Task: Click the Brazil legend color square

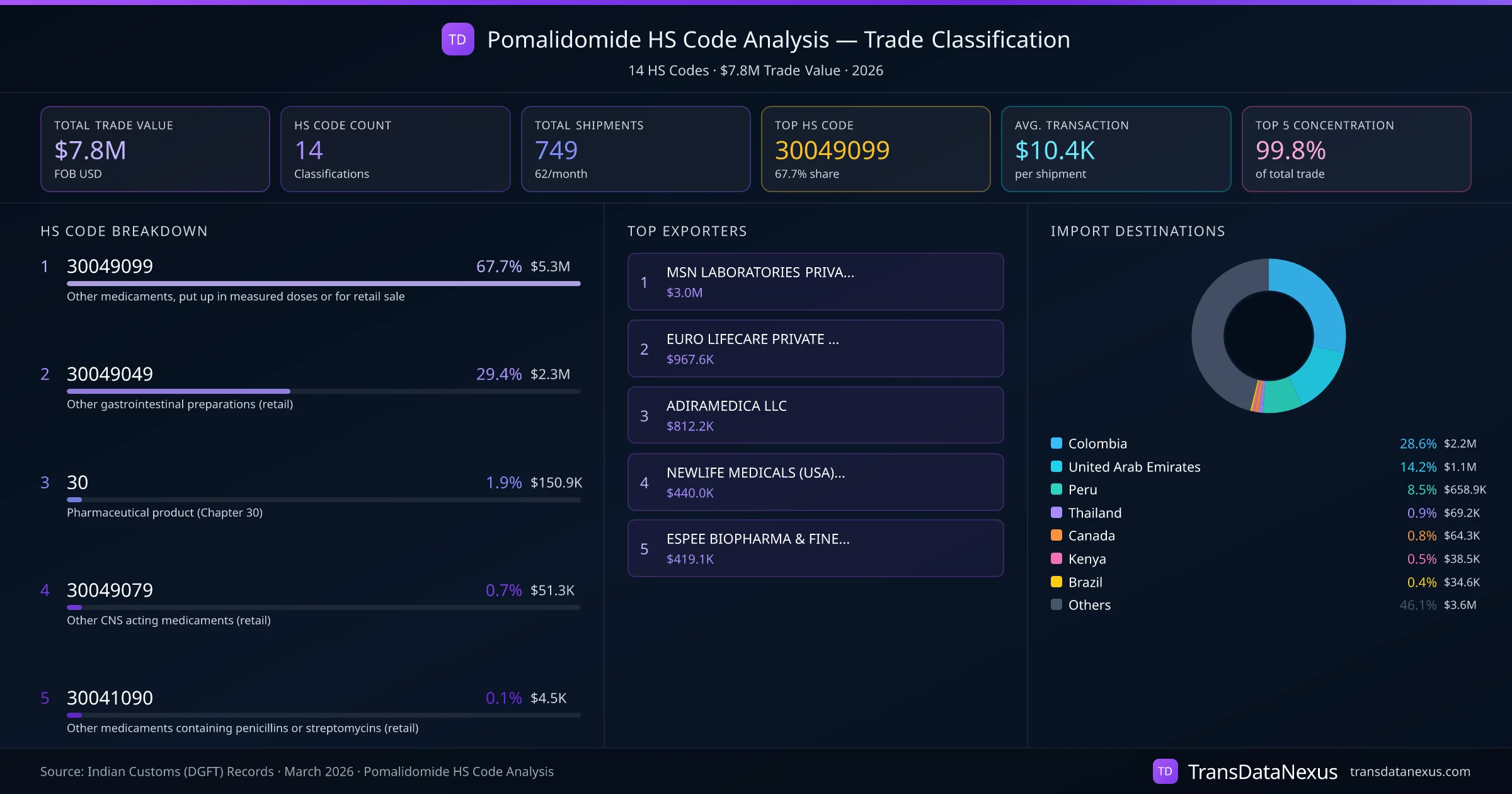Action: click(1057, 582)
